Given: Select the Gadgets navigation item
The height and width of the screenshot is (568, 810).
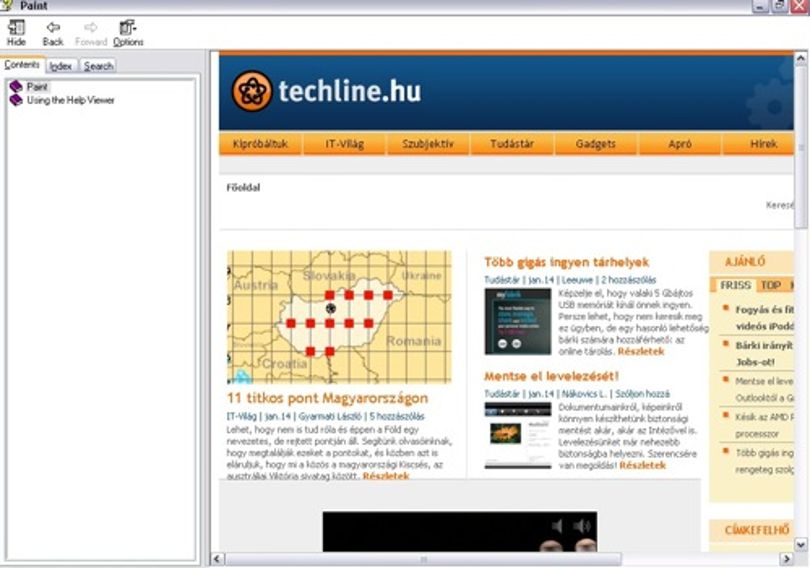Looking at the screenshot, I should click(596, 144).
